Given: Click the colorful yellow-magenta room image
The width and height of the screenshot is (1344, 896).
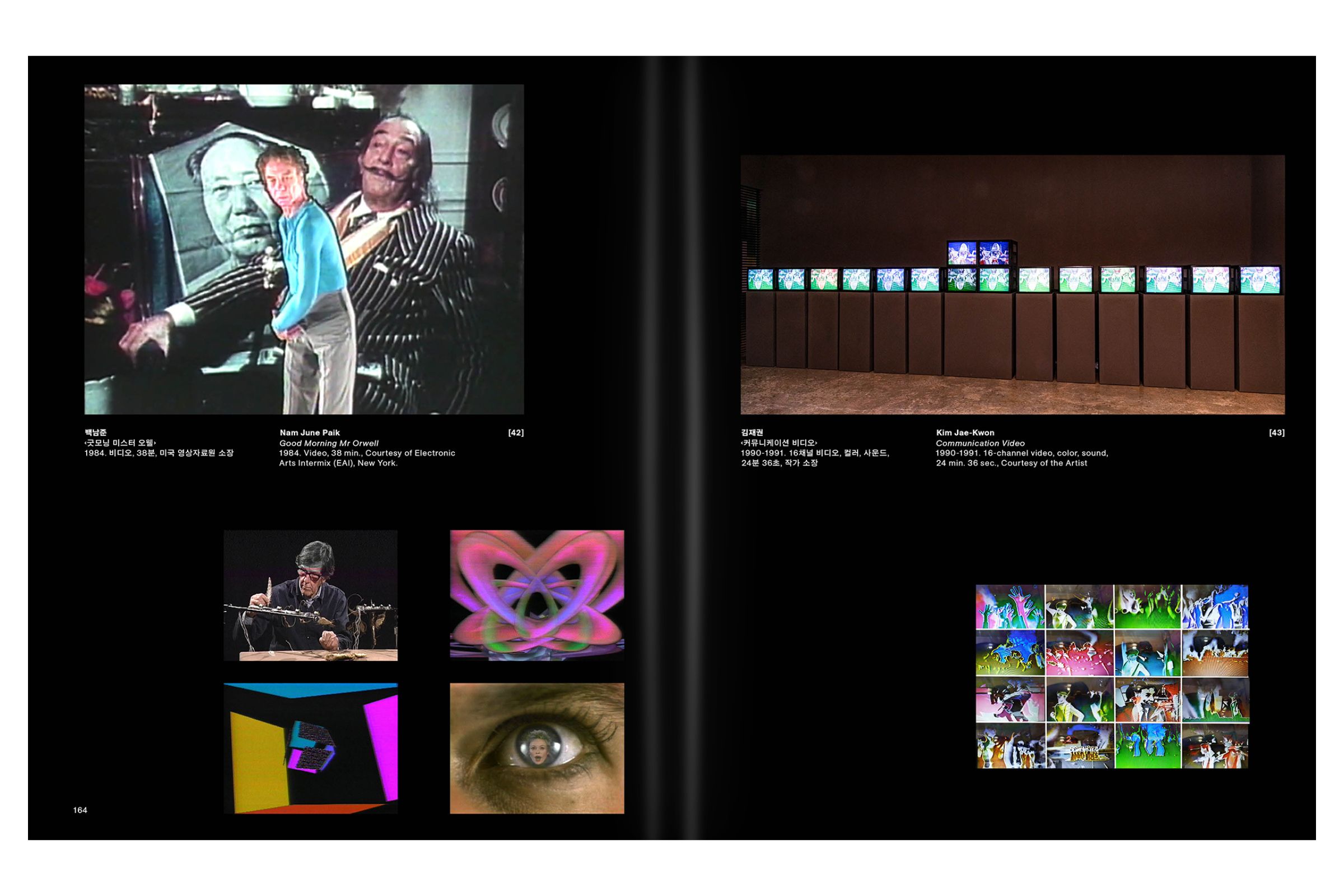Looking at the screenshot, I should (310, 748).
